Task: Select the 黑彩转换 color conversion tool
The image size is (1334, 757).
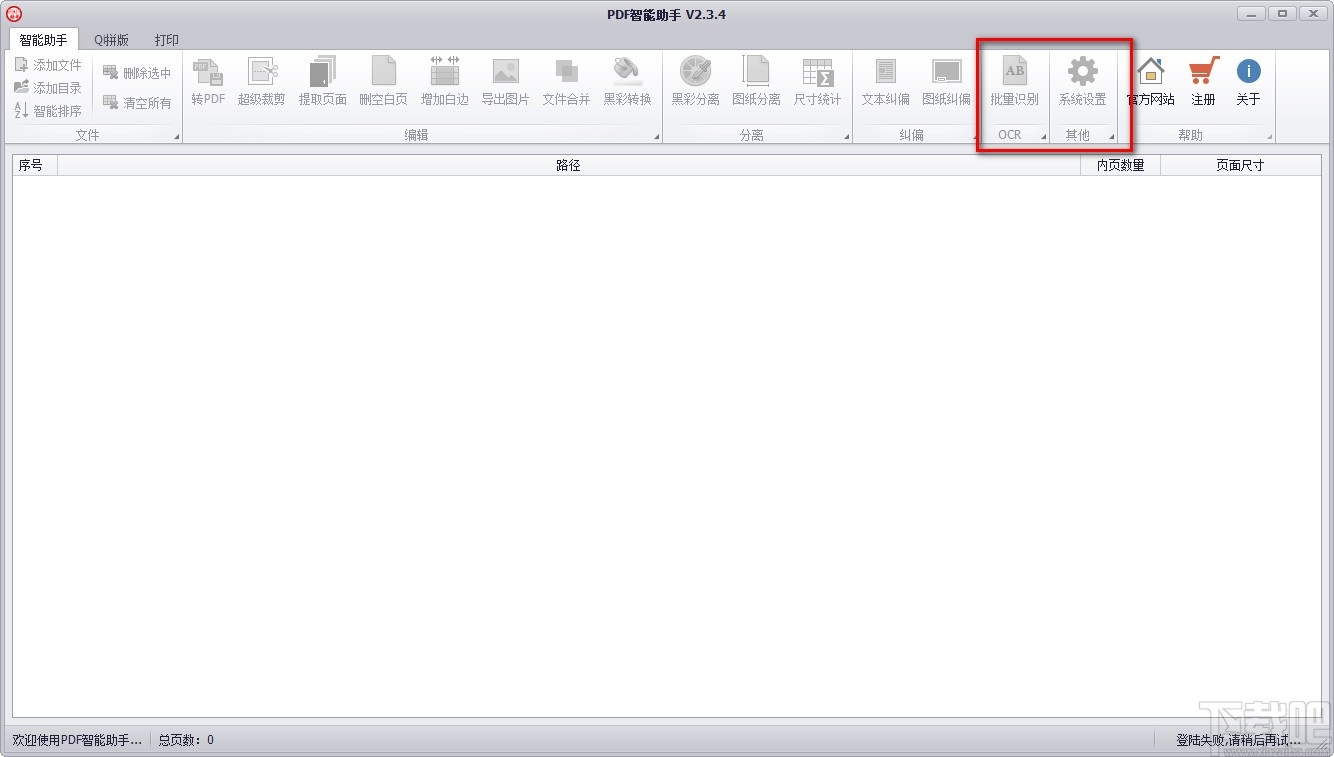Action: click(627, 82)
